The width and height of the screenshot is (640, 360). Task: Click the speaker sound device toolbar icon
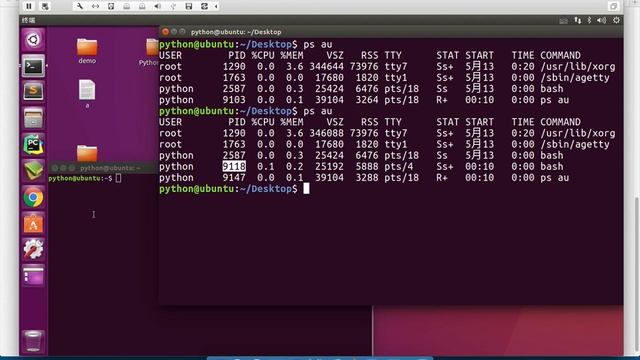[x=158, y=6]
